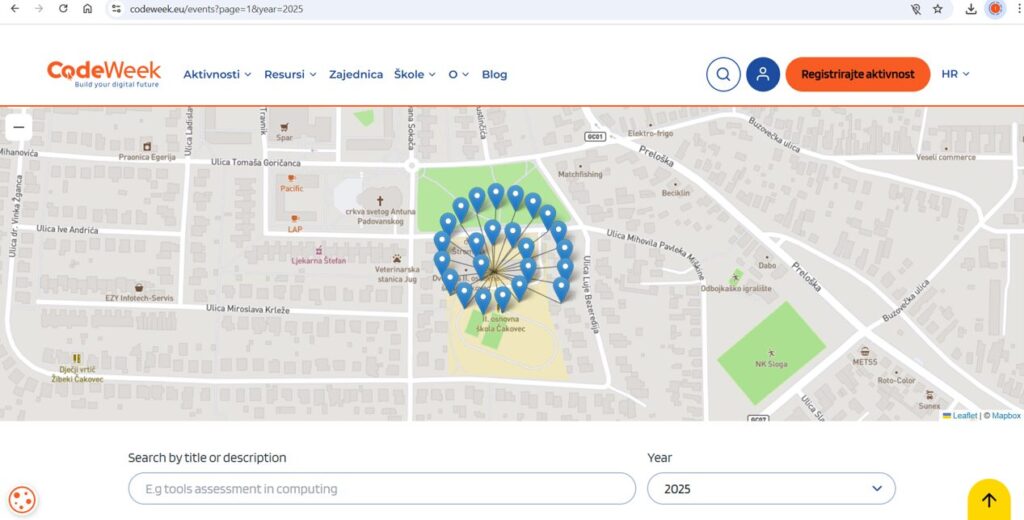1024x520 pixels.
Task: Expand the Aktivnosti menu
Action: 217,74
